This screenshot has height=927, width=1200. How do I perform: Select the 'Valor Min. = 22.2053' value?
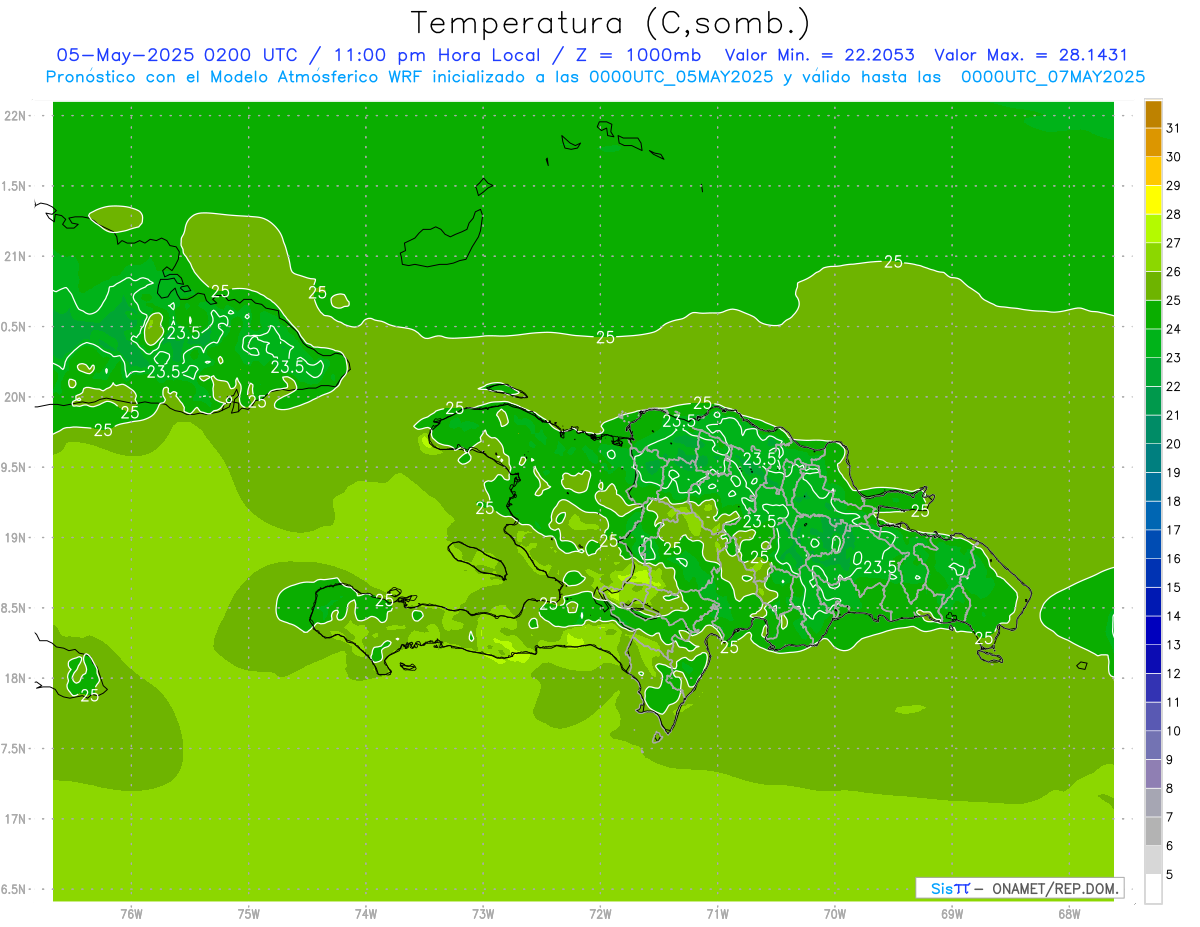[819, 55]
